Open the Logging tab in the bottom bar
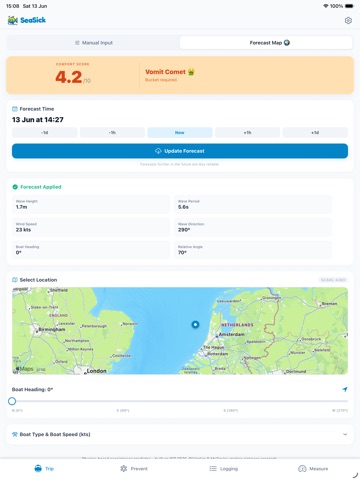The image size is (360, 480). click(224, 469)
